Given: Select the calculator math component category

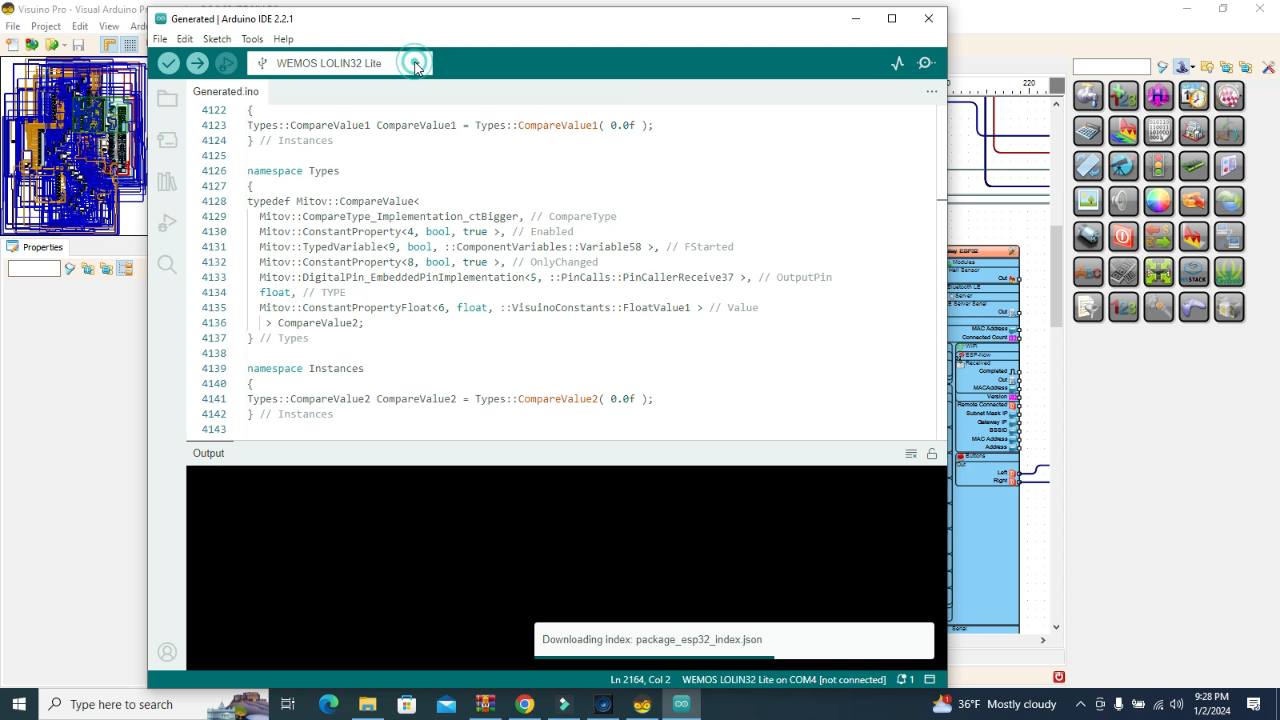Looking at the screenshot, I should tap(1088, 130).
